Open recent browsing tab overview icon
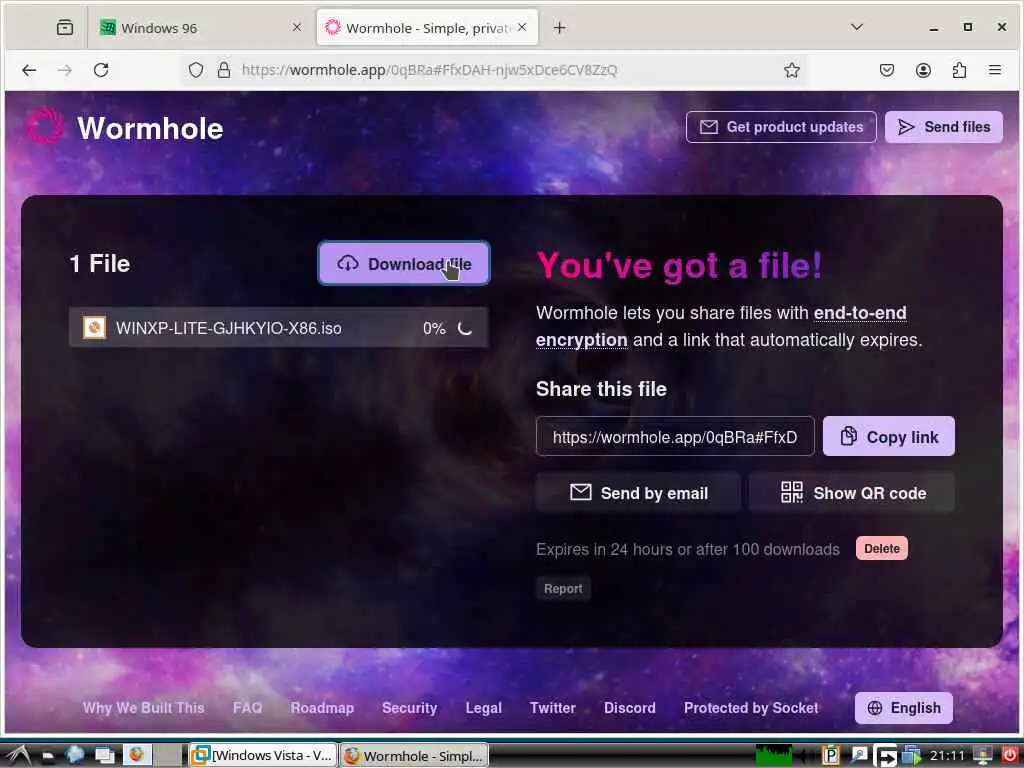Image resolution: width=1024 pixels, height=768 pixels. click(65, 27)
